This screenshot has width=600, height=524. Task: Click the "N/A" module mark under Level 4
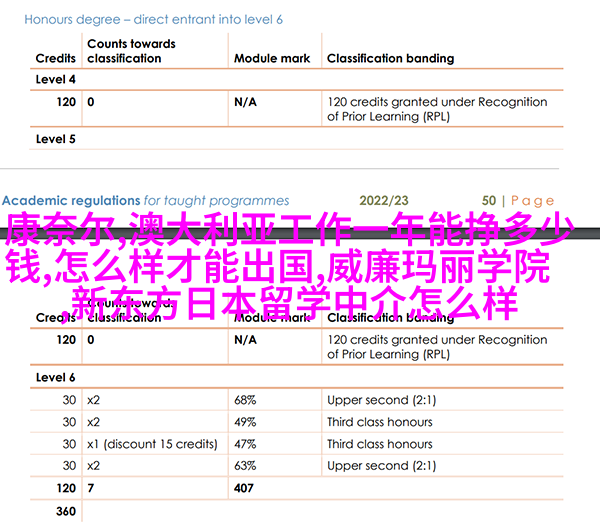click(245, 102)
